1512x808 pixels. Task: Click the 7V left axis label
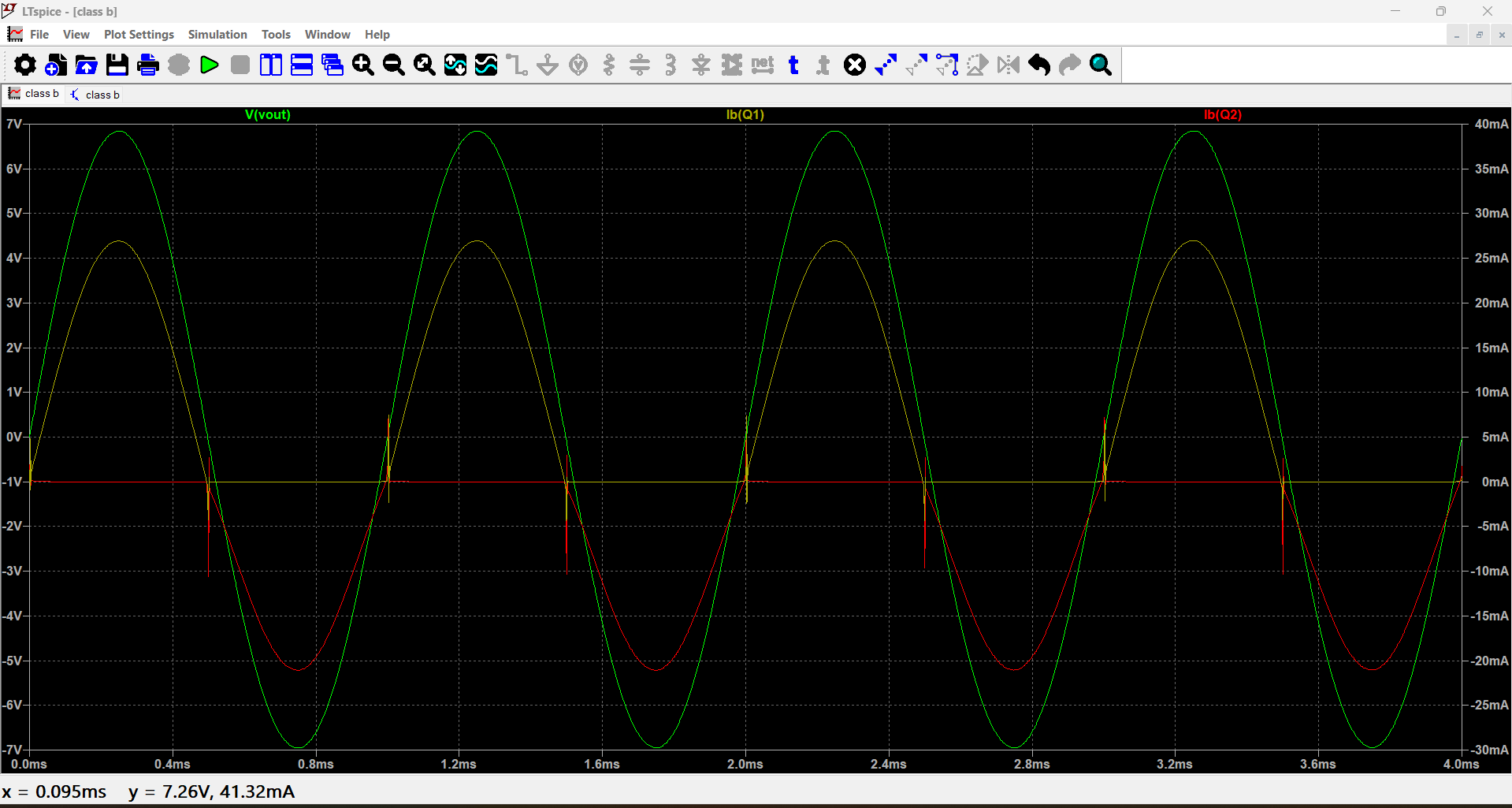point(13,125)
